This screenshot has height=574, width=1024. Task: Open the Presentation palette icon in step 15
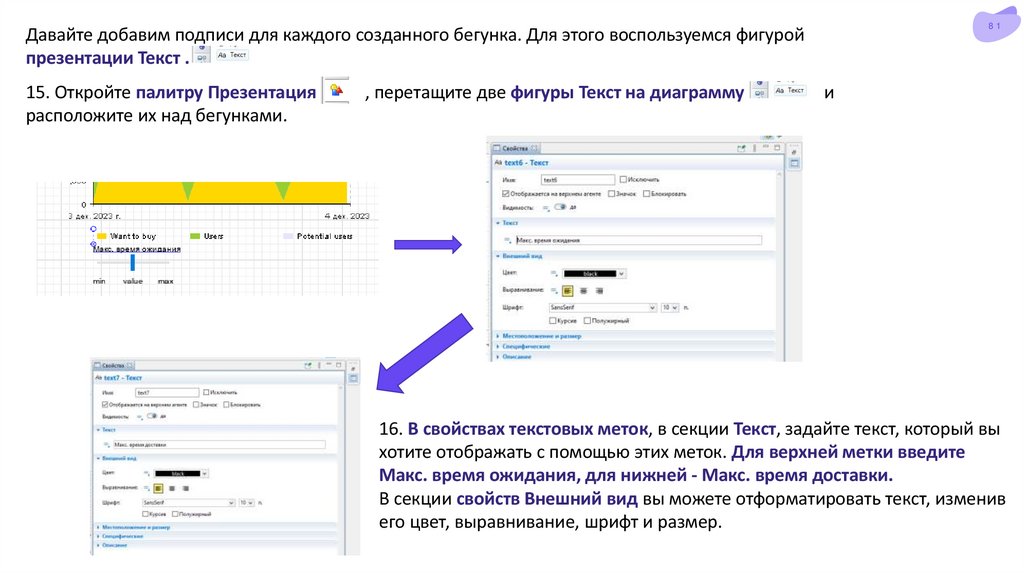click(x=337, y=91)
